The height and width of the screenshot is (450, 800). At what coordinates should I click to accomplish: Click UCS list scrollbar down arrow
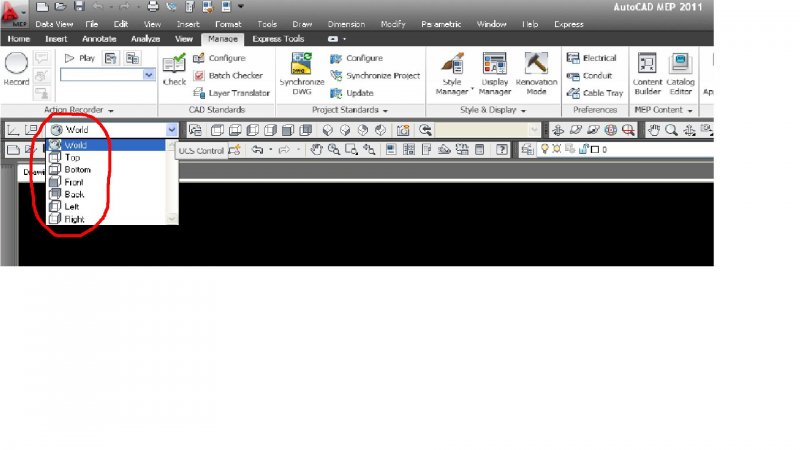pyautogui.click(x=172, y=219)
